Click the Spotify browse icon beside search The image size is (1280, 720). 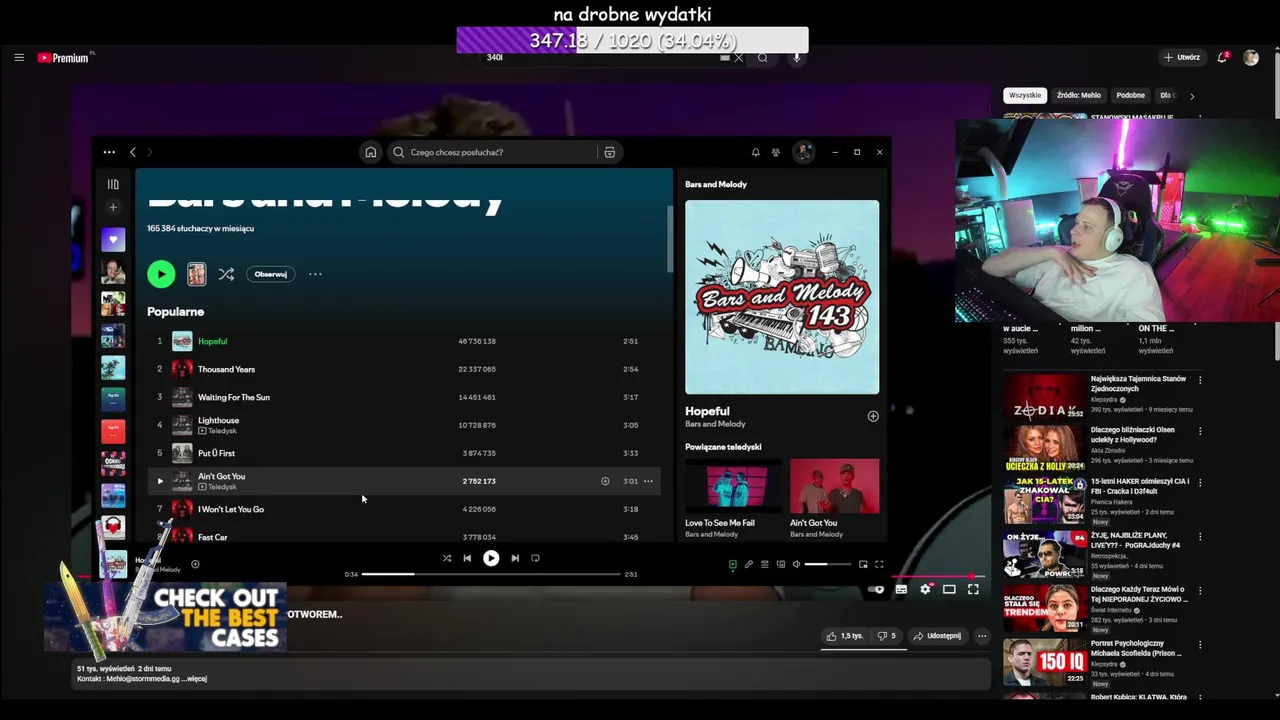(609, 152)
